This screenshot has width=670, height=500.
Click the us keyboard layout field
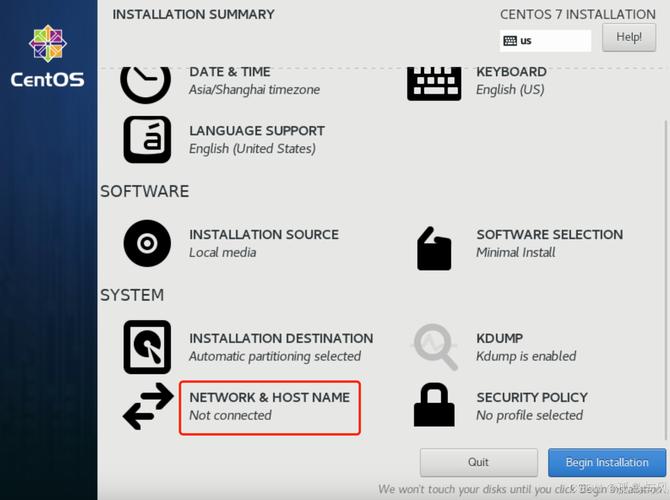pos(545,41)
